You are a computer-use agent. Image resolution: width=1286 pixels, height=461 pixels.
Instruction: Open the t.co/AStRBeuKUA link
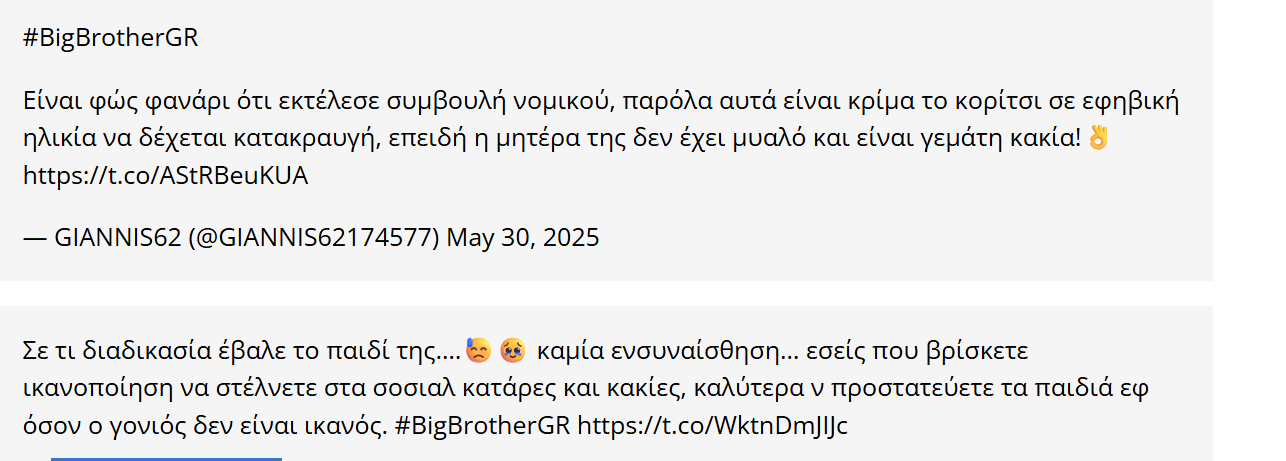coord(165,175)
